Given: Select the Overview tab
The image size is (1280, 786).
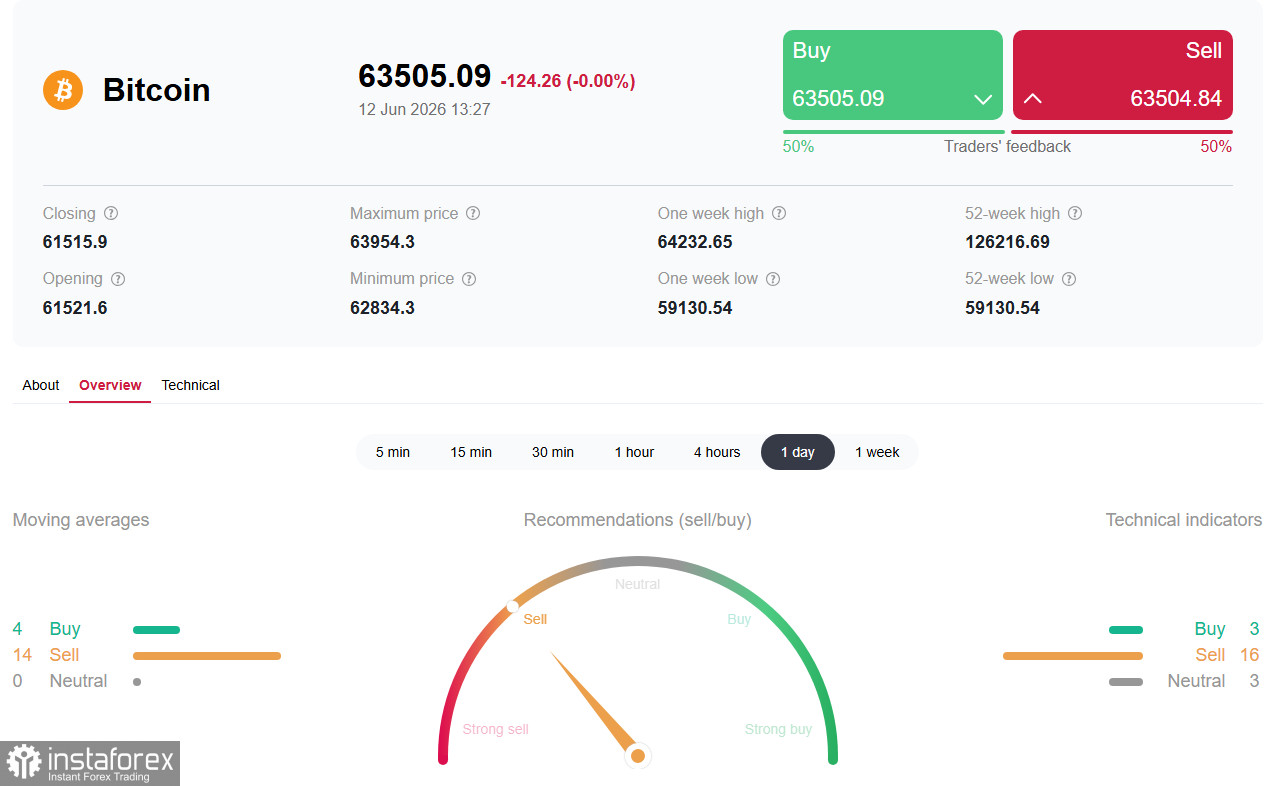Looking at the screenshot, I should (x=110, y=385).
